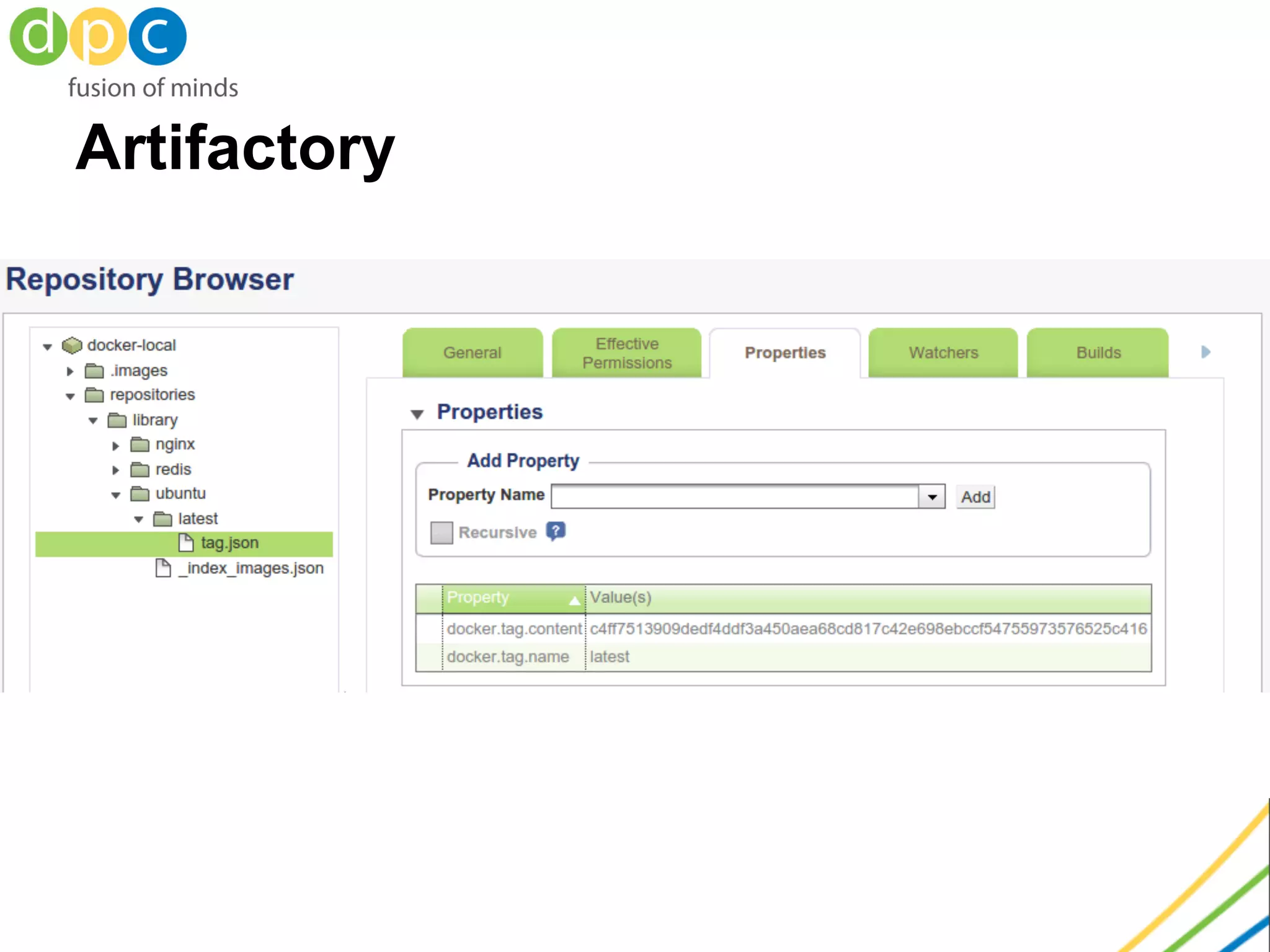Expand the nginx folder node

coord(115,446)
